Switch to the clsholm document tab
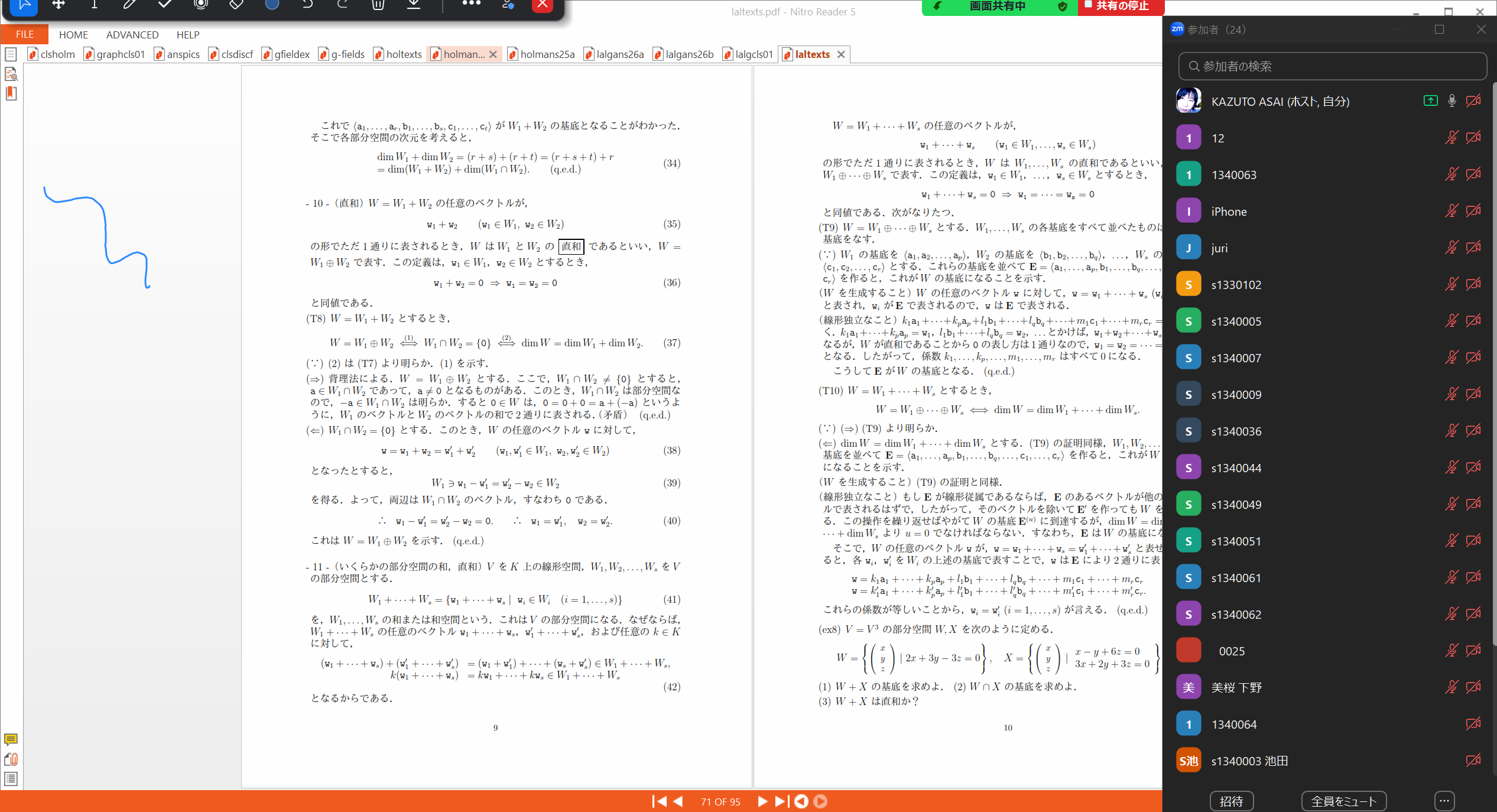1497x812 pixels. tap(52, 54)
